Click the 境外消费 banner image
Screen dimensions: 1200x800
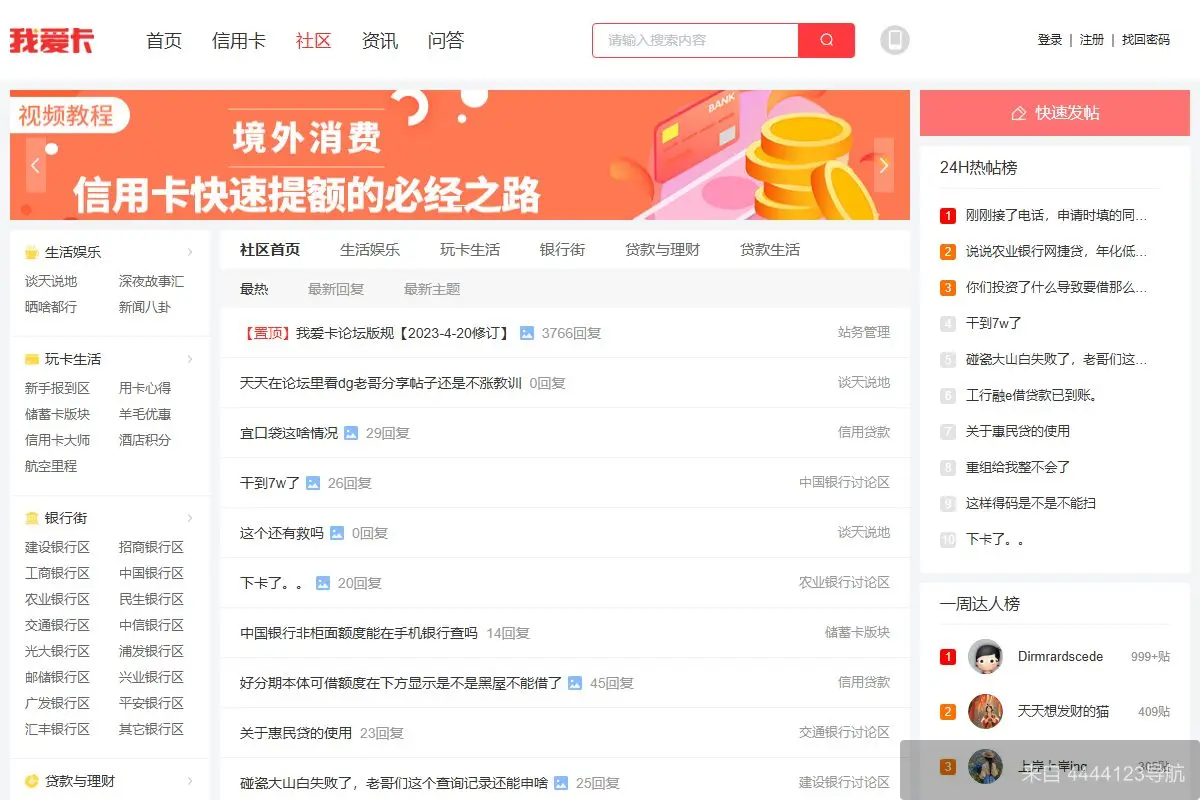[x=460, y=155]
